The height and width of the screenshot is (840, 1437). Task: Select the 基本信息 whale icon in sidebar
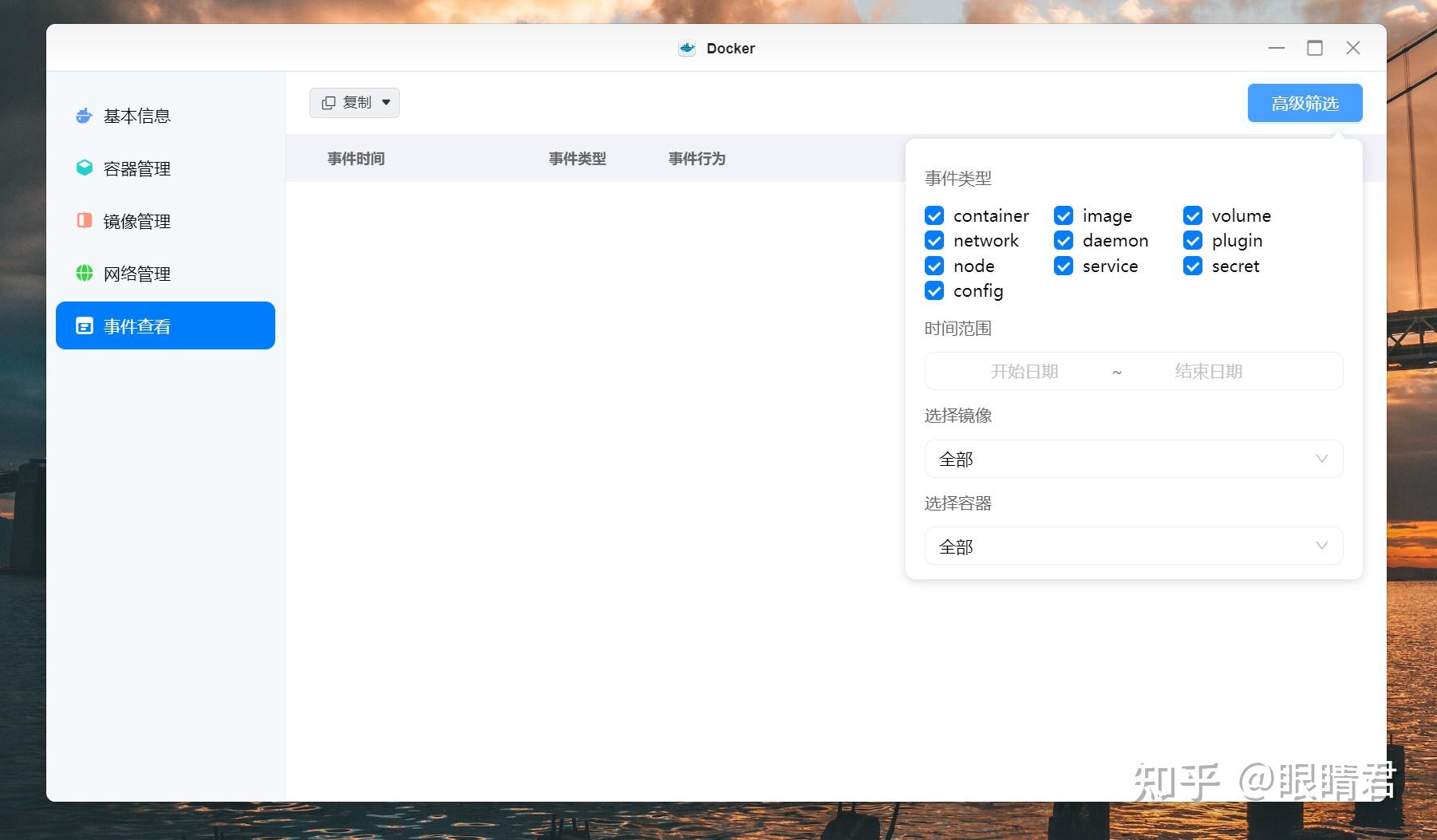pos(84,116)
